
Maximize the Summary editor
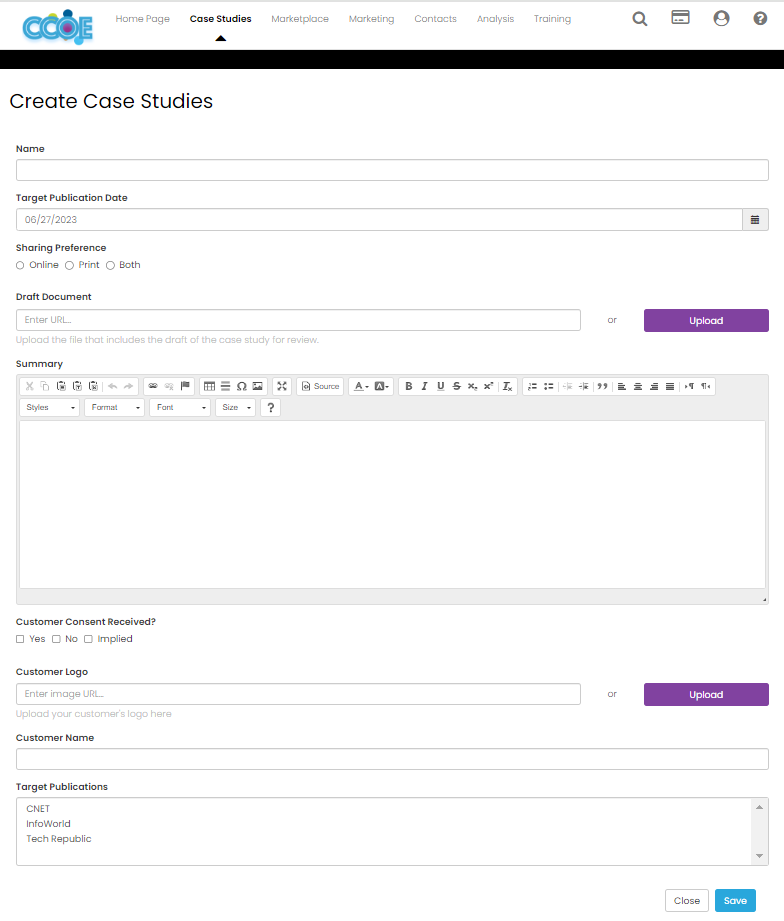point(282,386)
